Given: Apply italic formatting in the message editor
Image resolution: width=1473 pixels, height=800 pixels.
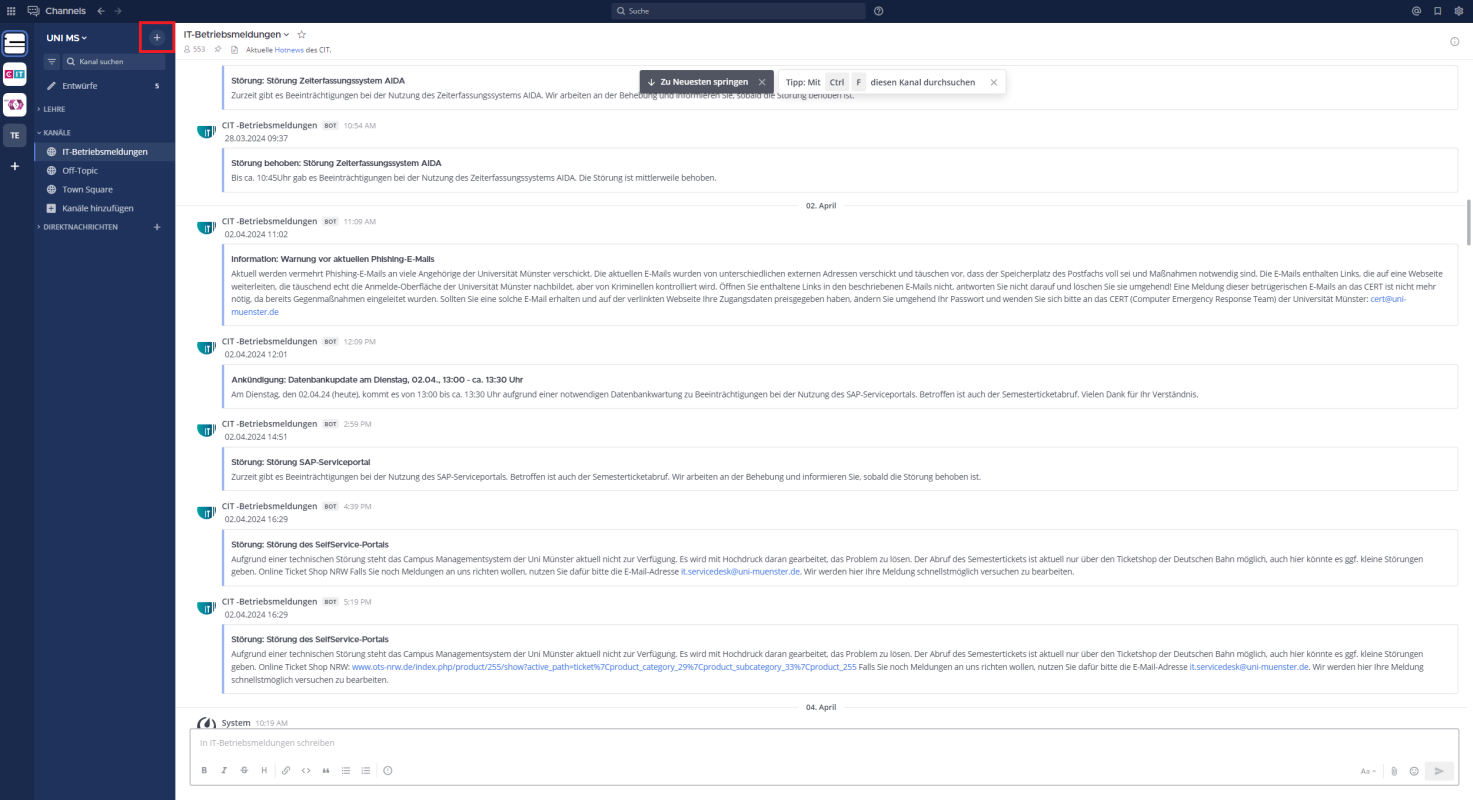Looking at the screenshot, I should (x=224, y=771).
